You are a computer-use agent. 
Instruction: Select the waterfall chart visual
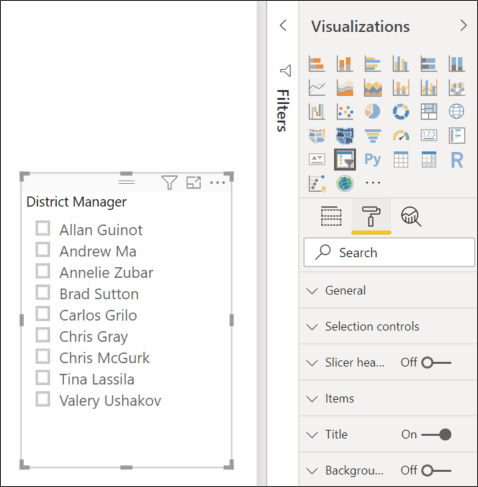point(317,111)
